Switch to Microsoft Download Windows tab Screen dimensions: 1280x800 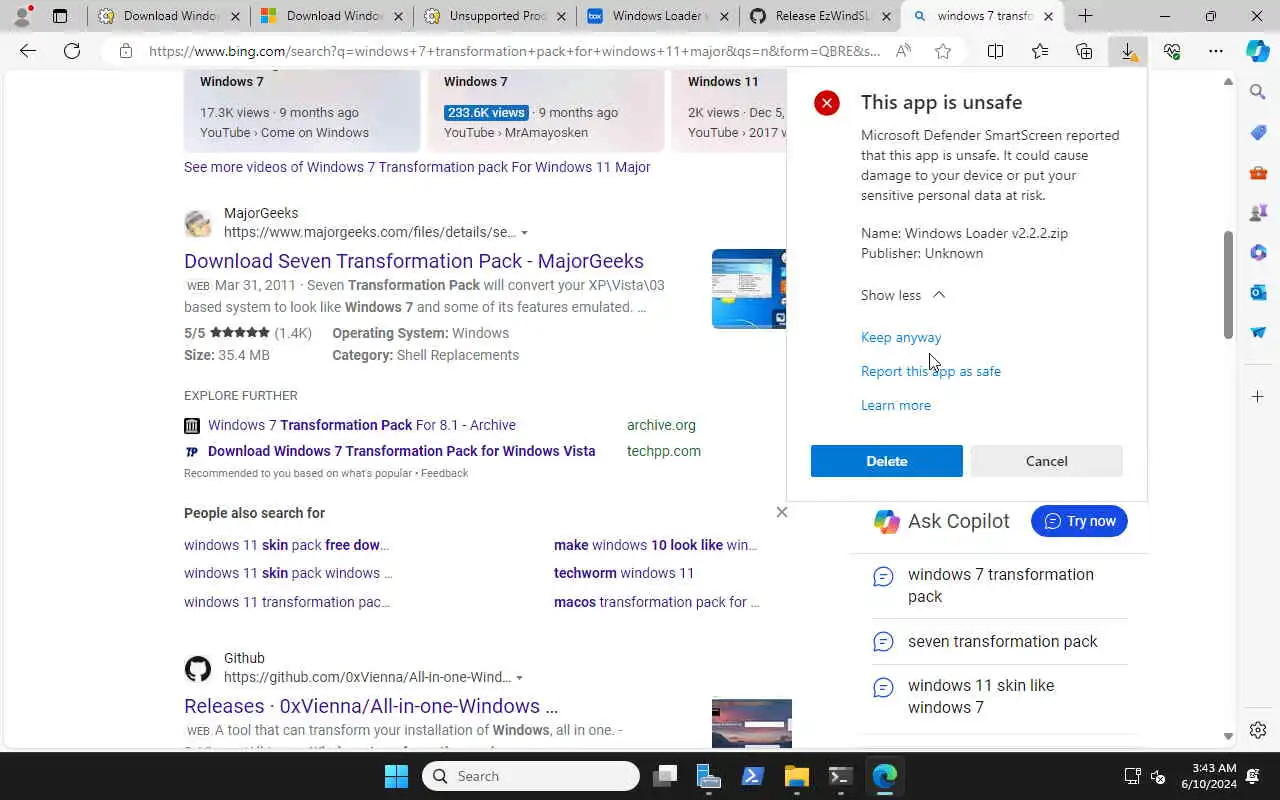tap(332, 16)
